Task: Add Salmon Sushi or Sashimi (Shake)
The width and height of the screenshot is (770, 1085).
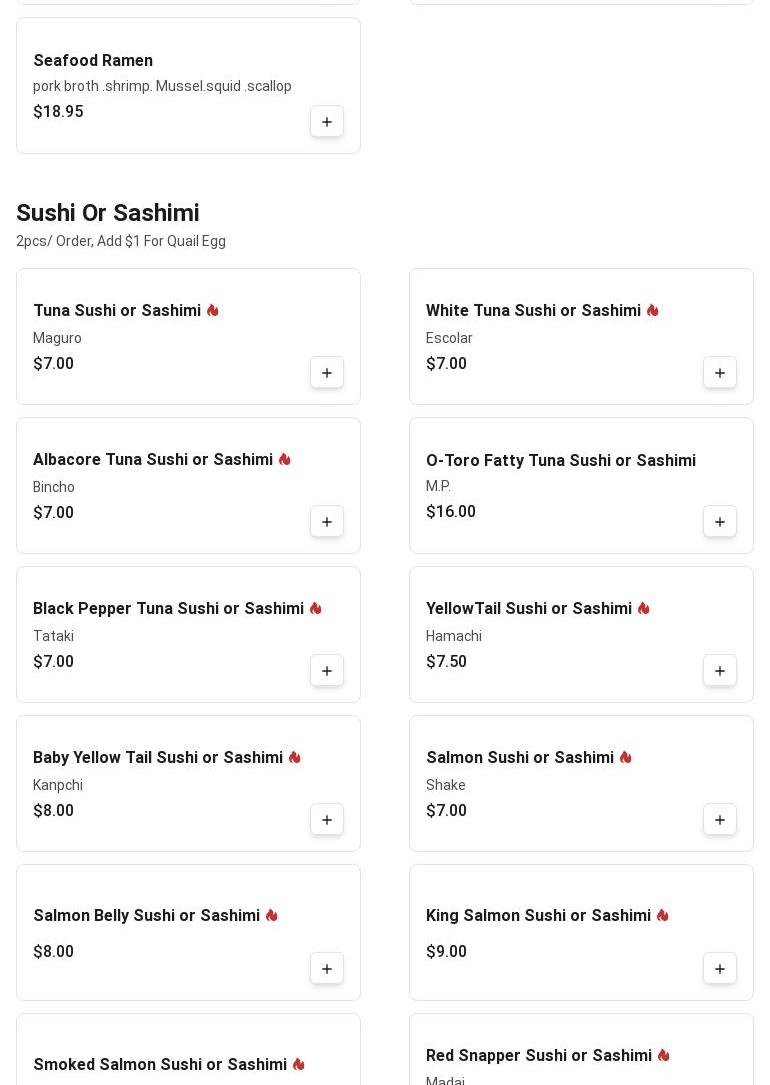Action: (x=720, y=820)
